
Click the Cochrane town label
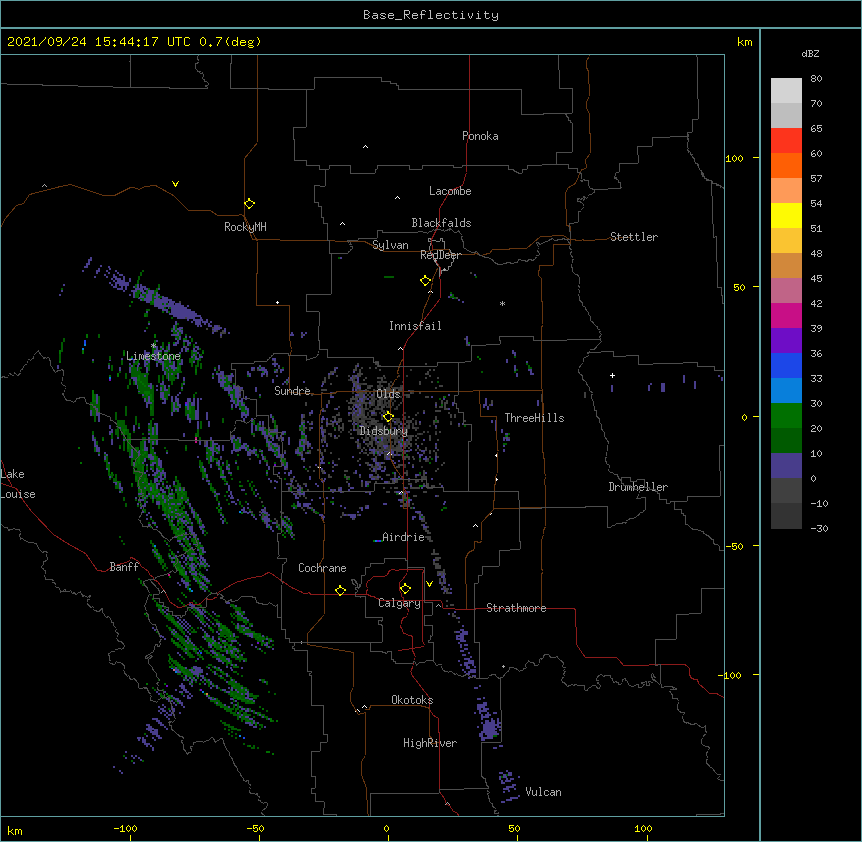(x=322, y=568)
